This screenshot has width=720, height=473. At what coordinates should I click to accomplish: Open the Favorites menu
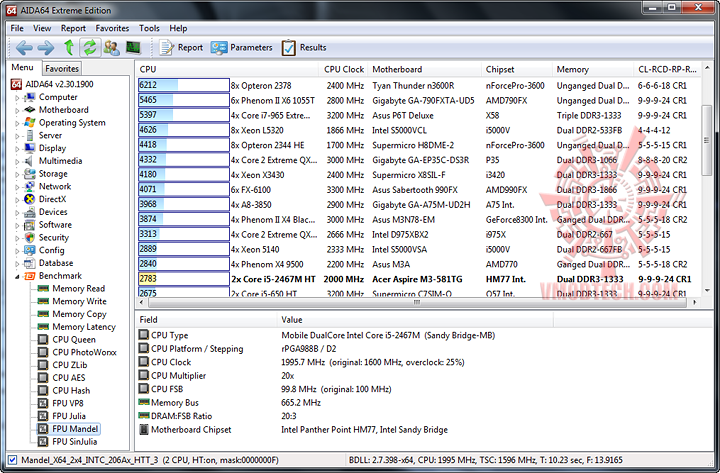[112, 28]
